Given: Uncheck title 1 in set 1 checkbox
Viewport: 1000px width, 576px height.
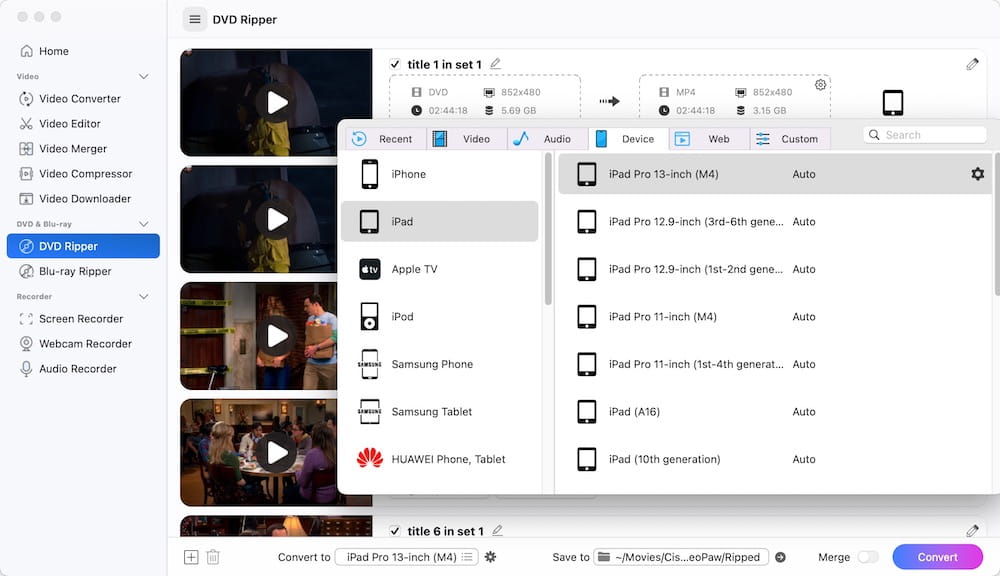Looking at the screenshot, I should (395, 64).
